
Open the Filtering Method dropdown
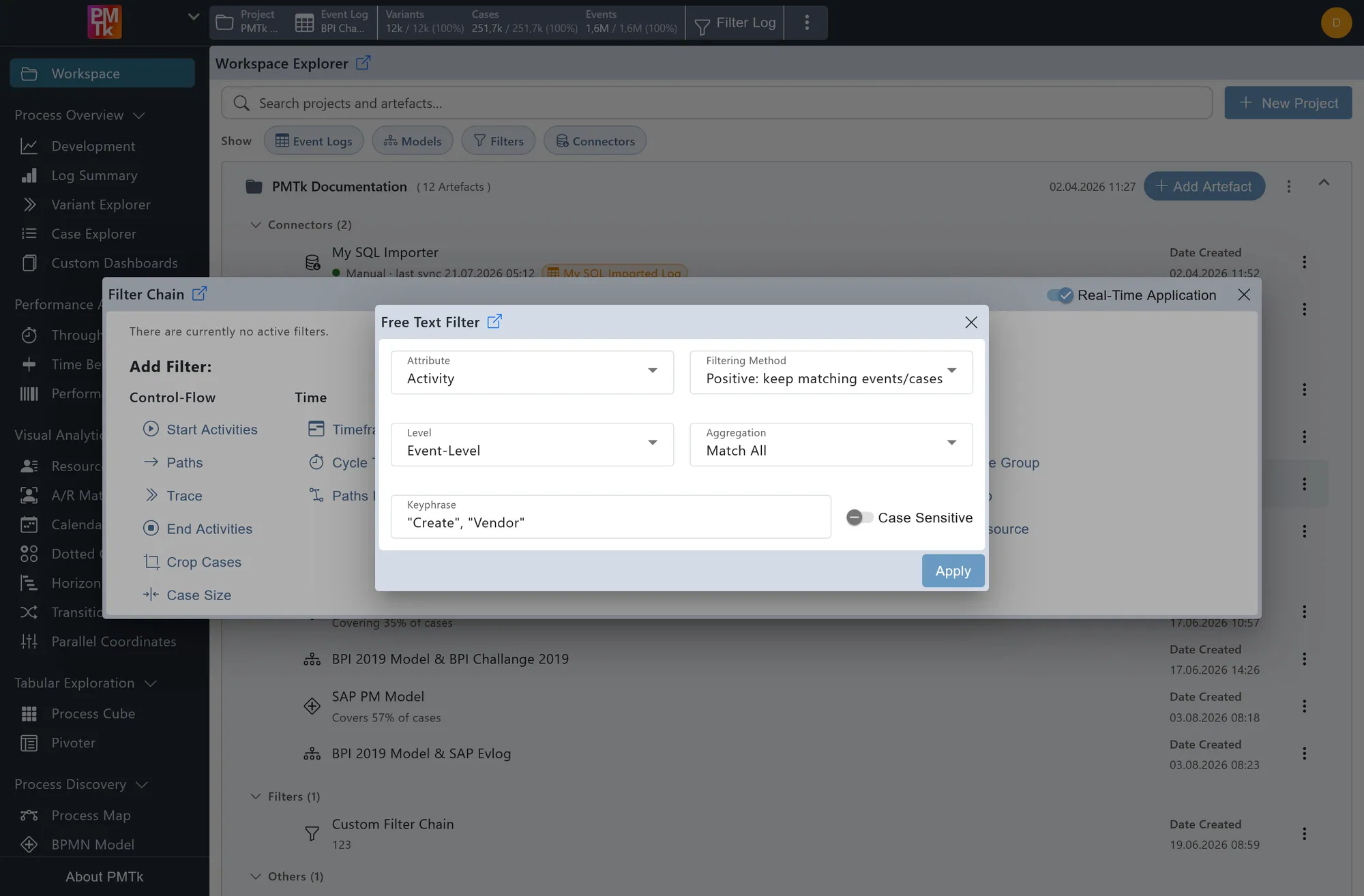[831, 372]
